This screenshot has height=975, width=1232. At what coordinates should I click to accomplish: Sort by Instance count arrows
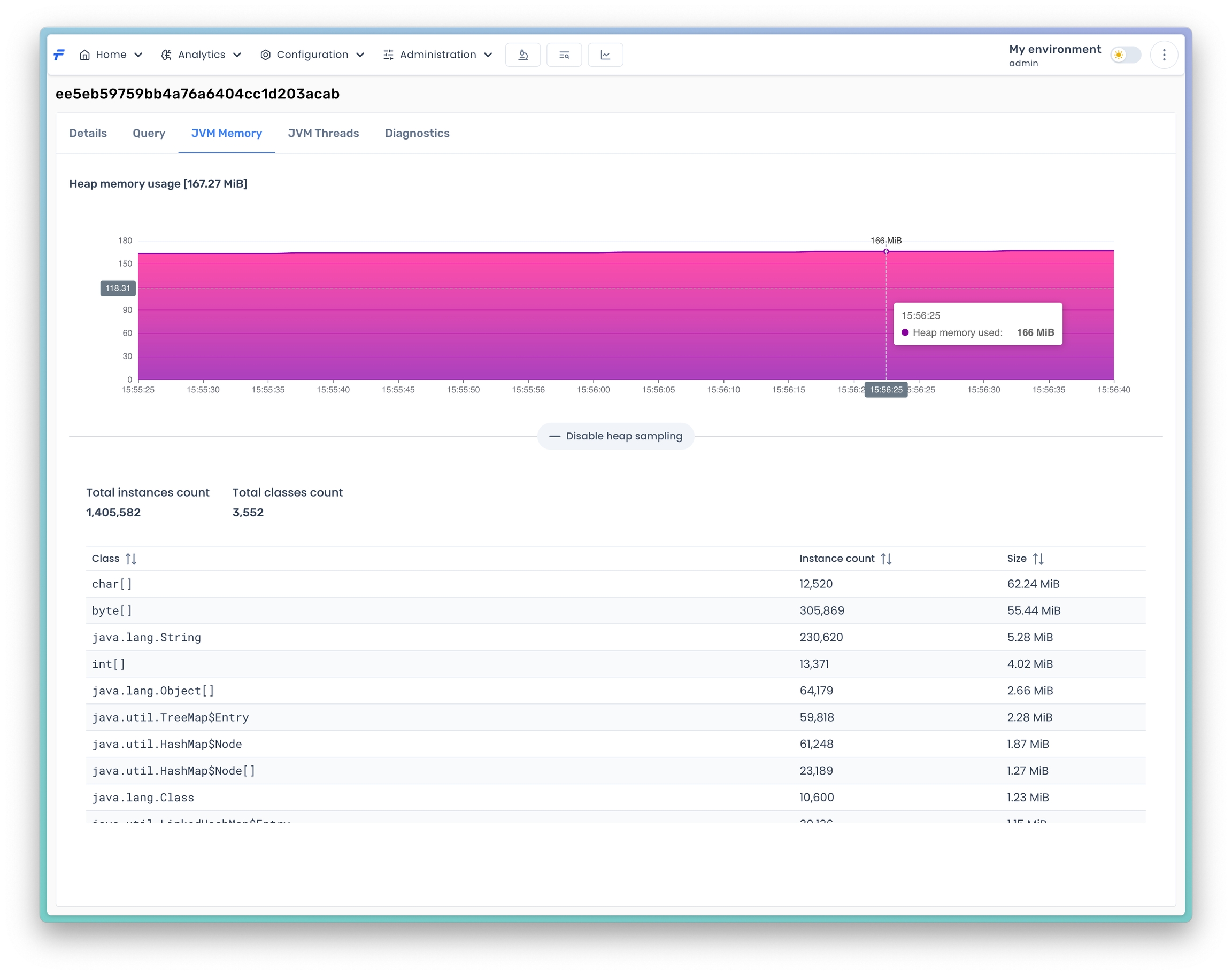[885, 558]
